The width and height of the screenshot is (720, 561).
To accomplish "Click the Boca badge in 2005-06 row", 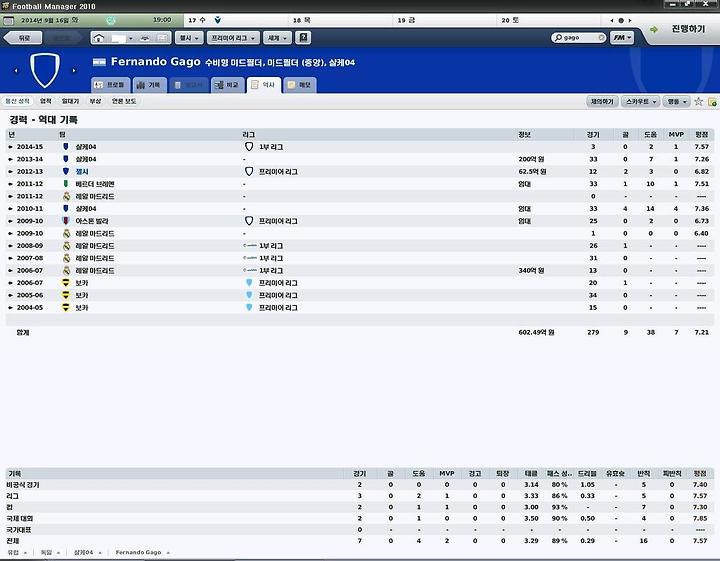I will (66, 295).
